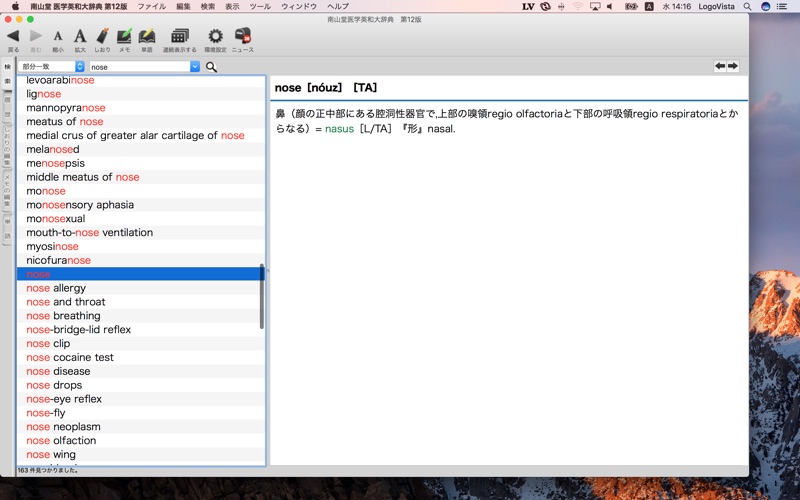Click the AirPlay display icon in menu bar
800x500 pixels.
pos(595,7)
